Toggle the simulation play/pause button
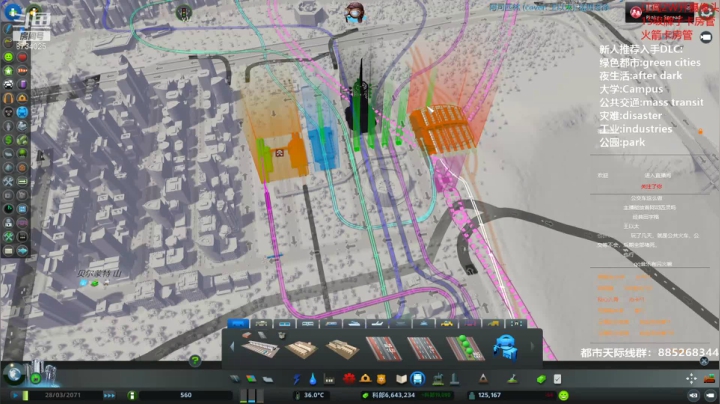The image size is (720, 404). pyautogui.click(x=15, y=395)
